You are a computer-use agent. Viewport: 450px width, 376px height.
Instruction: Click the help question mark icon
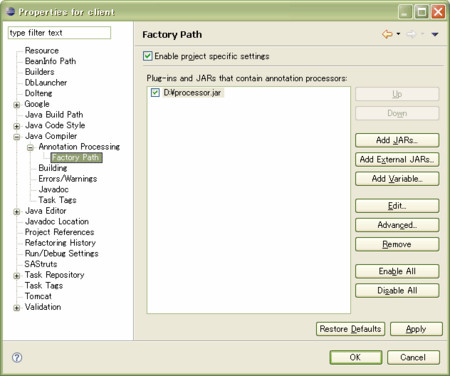(17, 357)
